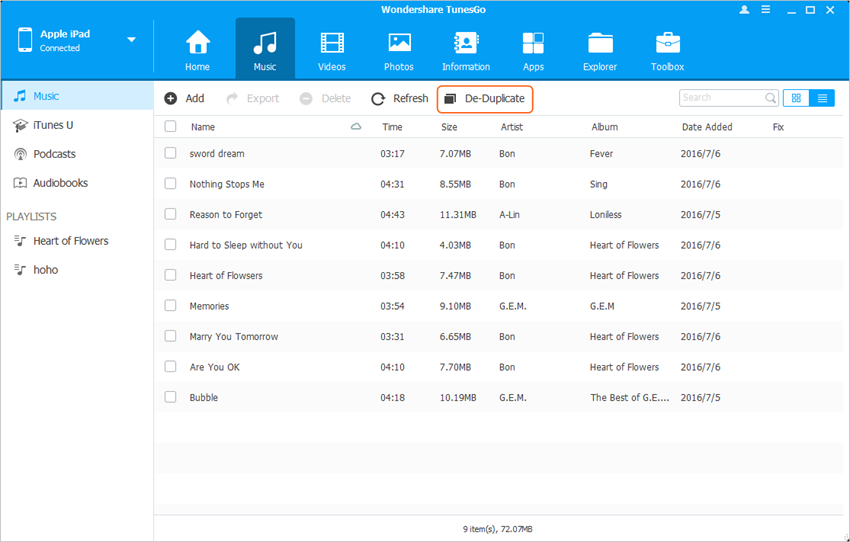This screenshot has height=542, width=850.
Task: Click the search magnifier icon
Action: (x=771, y=98)
